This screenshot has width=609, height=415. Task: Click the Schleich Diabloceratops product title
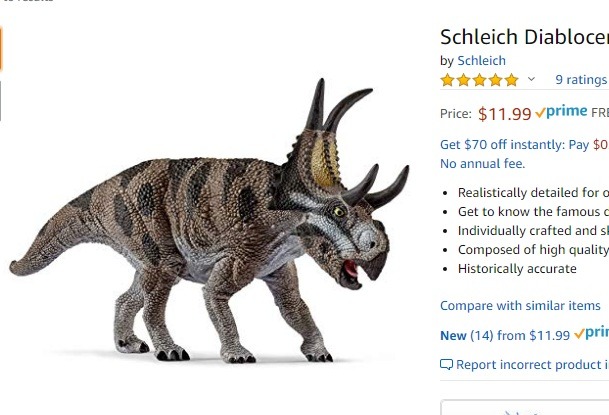pos(523,37)
